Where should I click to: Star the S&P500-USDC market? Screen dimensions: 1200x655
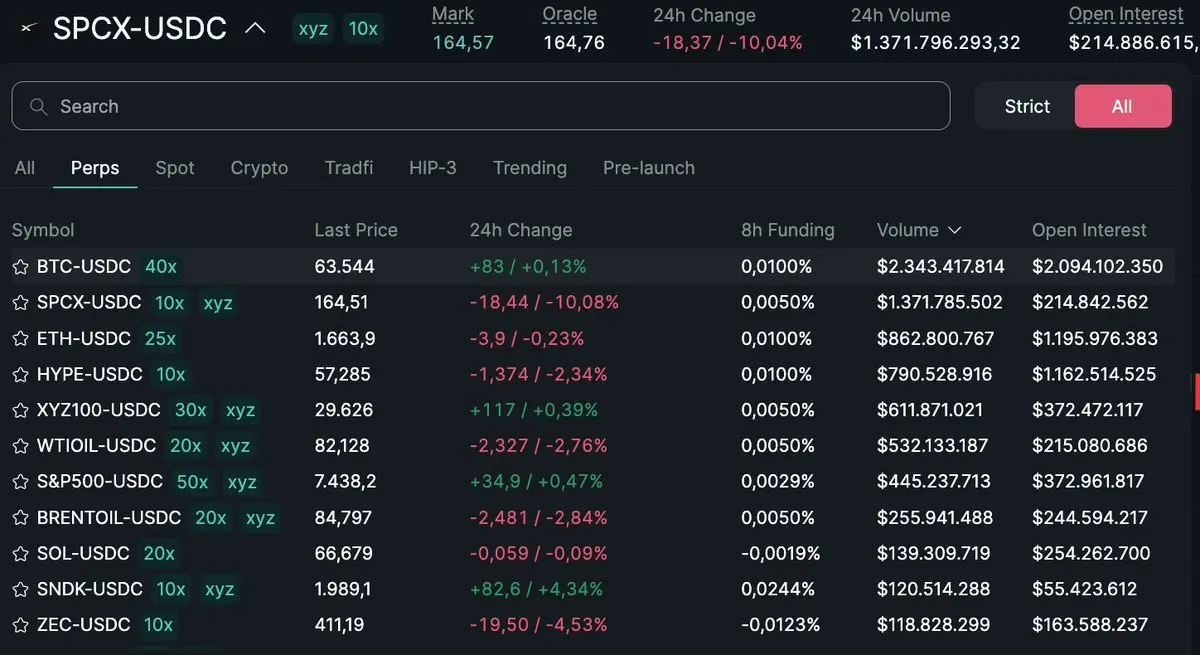coord(20,482)
